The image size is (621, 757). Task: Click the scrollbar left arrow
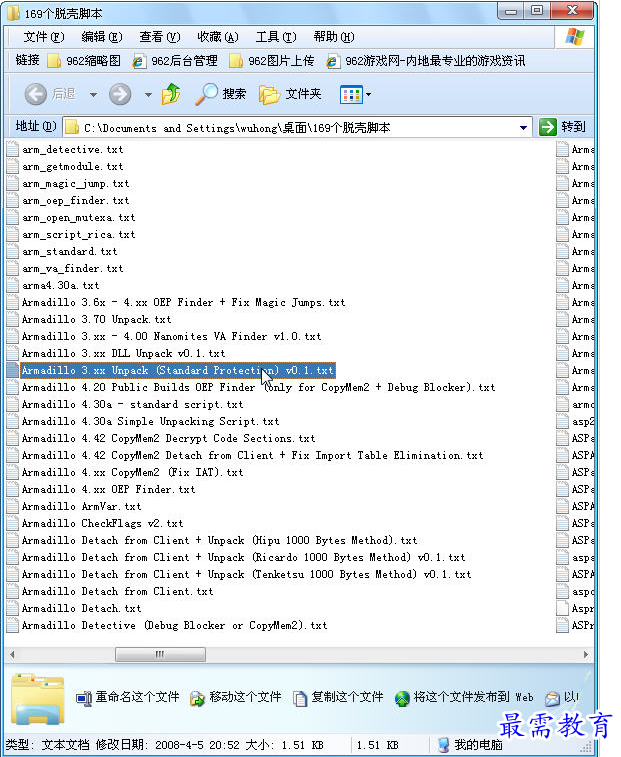tap(12, 655)
